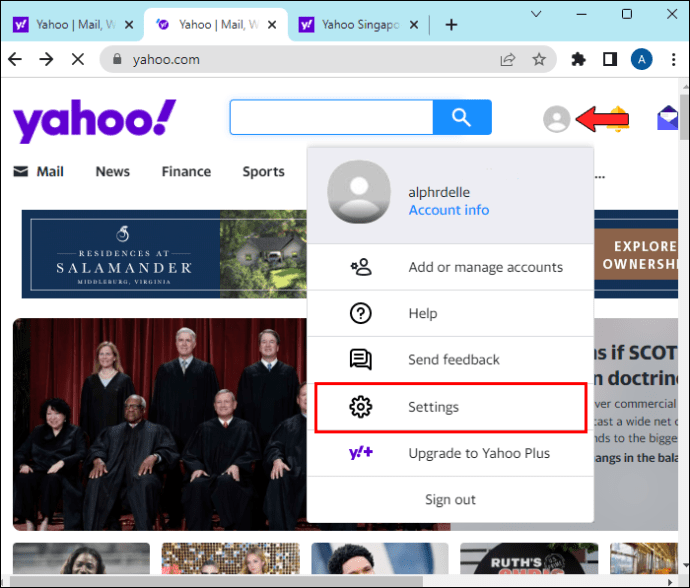Click the Send feedback chat icon
This screenshot has height=588, width=690.
coord(361,360)
